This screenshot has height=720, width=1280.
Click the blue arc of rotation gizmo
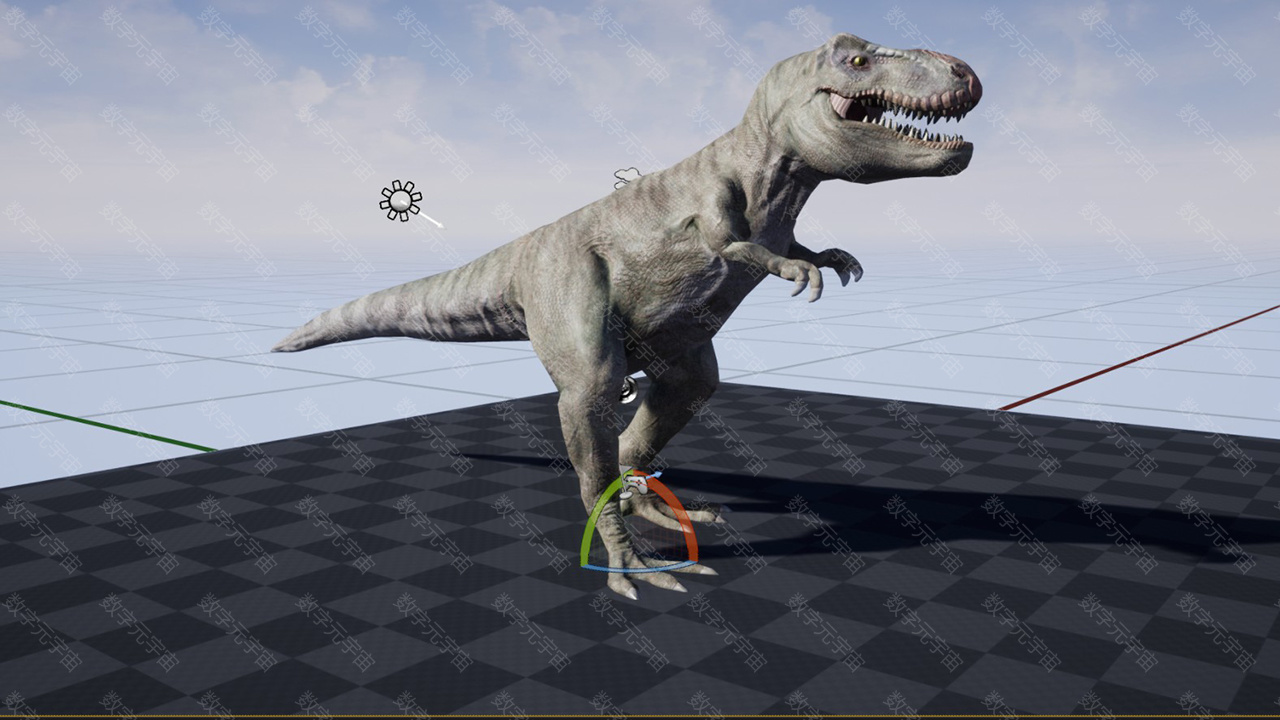click(x=640, y=568)
